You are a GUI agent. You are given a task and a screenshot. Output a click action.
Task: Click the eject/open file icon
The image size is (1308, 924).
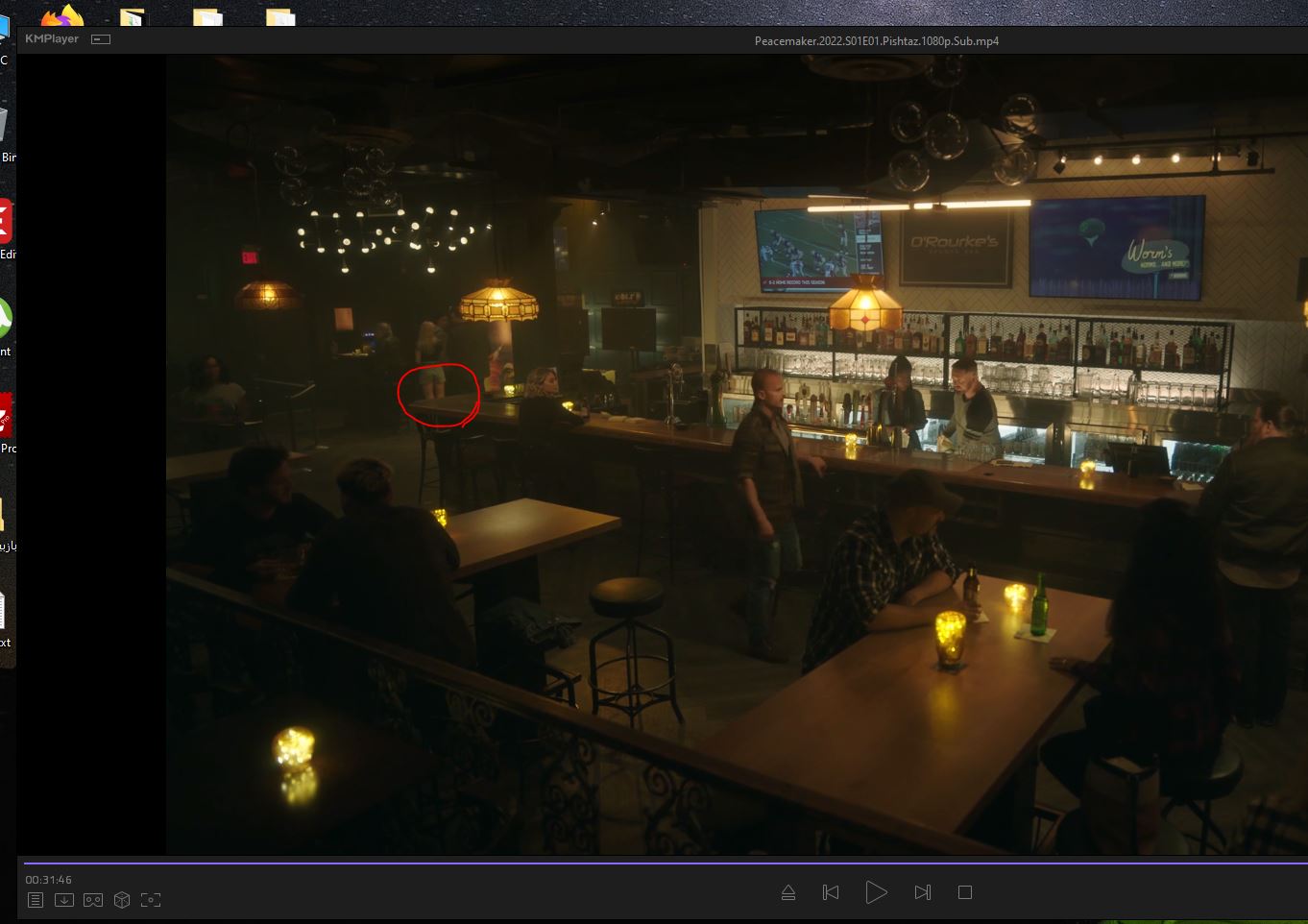[x=788, y=892]
